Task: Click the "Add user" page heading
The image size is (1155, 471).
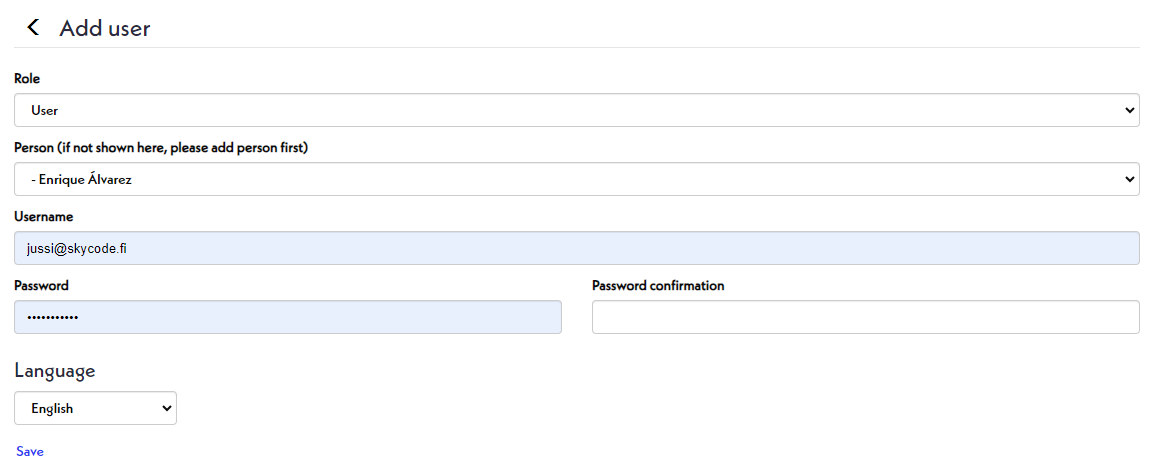Action: (x=105, y=28)
